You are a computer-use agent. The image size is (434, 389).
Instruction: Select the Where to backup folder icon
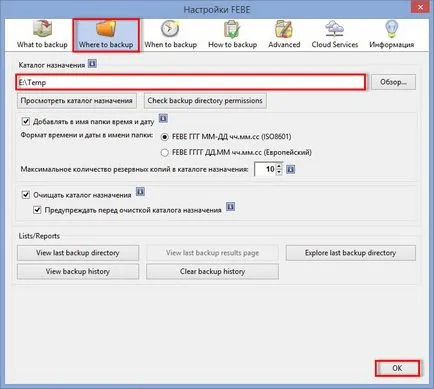point(106,29)
